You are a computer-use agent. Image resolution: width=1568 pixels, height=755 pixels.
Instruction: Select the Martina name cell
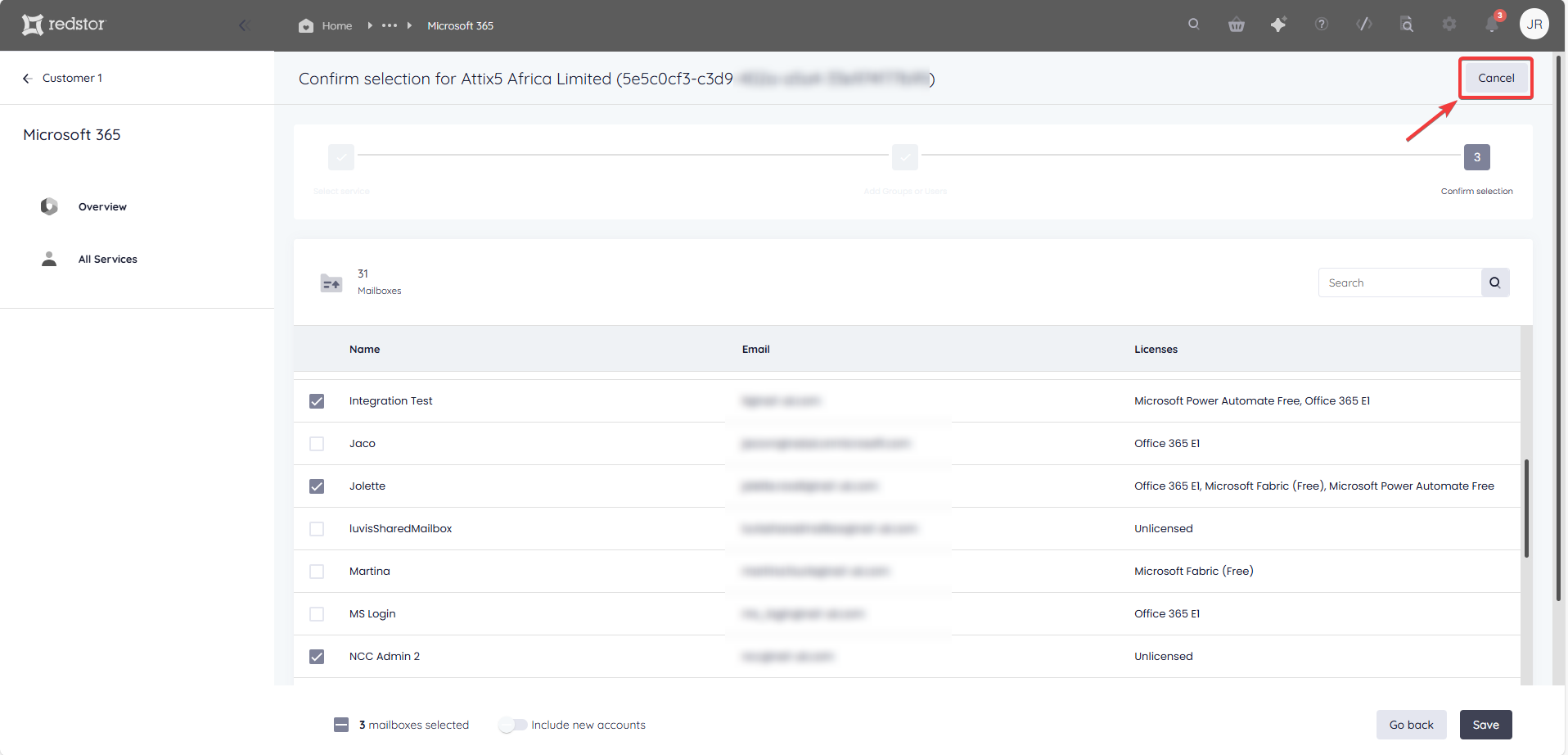(369, 571)
